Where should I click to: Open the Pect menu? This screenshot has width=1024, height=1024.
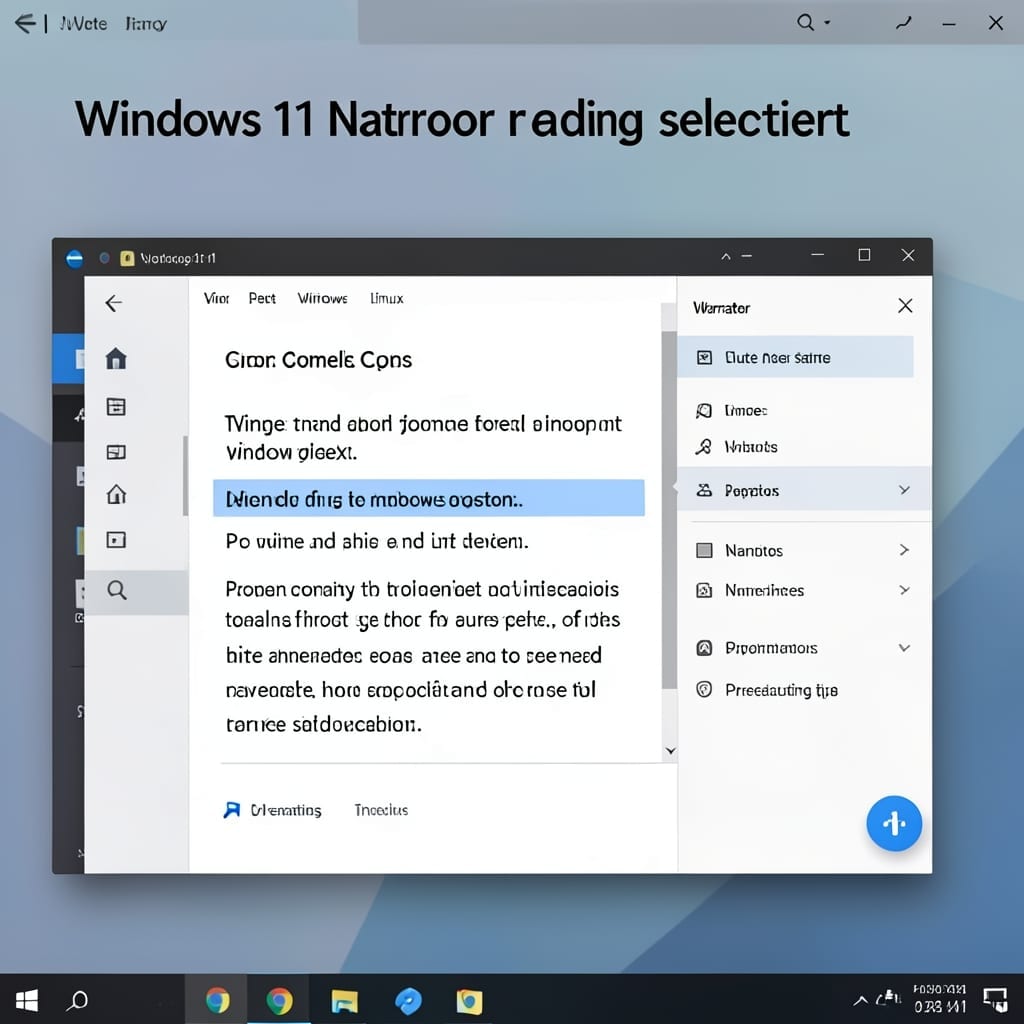click(262, 298)
